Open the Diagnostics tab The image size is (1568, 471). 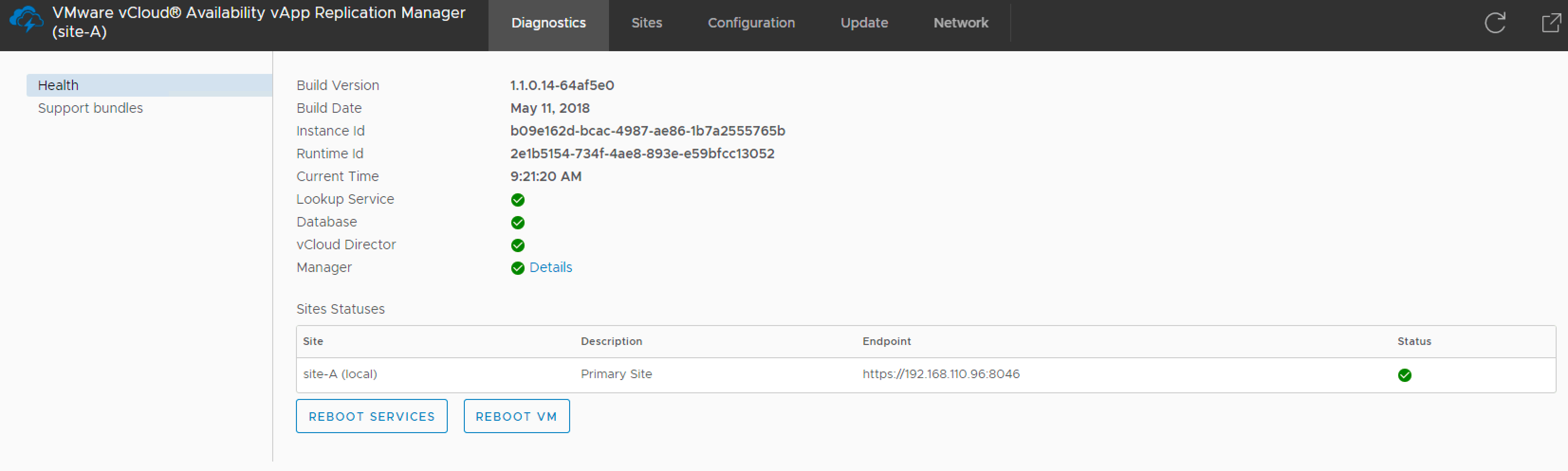548,23
